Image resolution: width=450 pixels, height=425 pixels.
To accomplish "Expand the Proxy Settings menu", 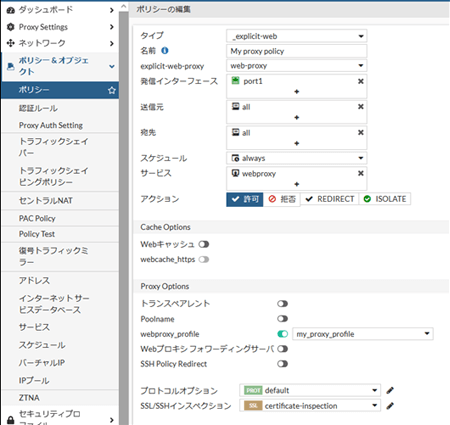I will pos(60,27).
